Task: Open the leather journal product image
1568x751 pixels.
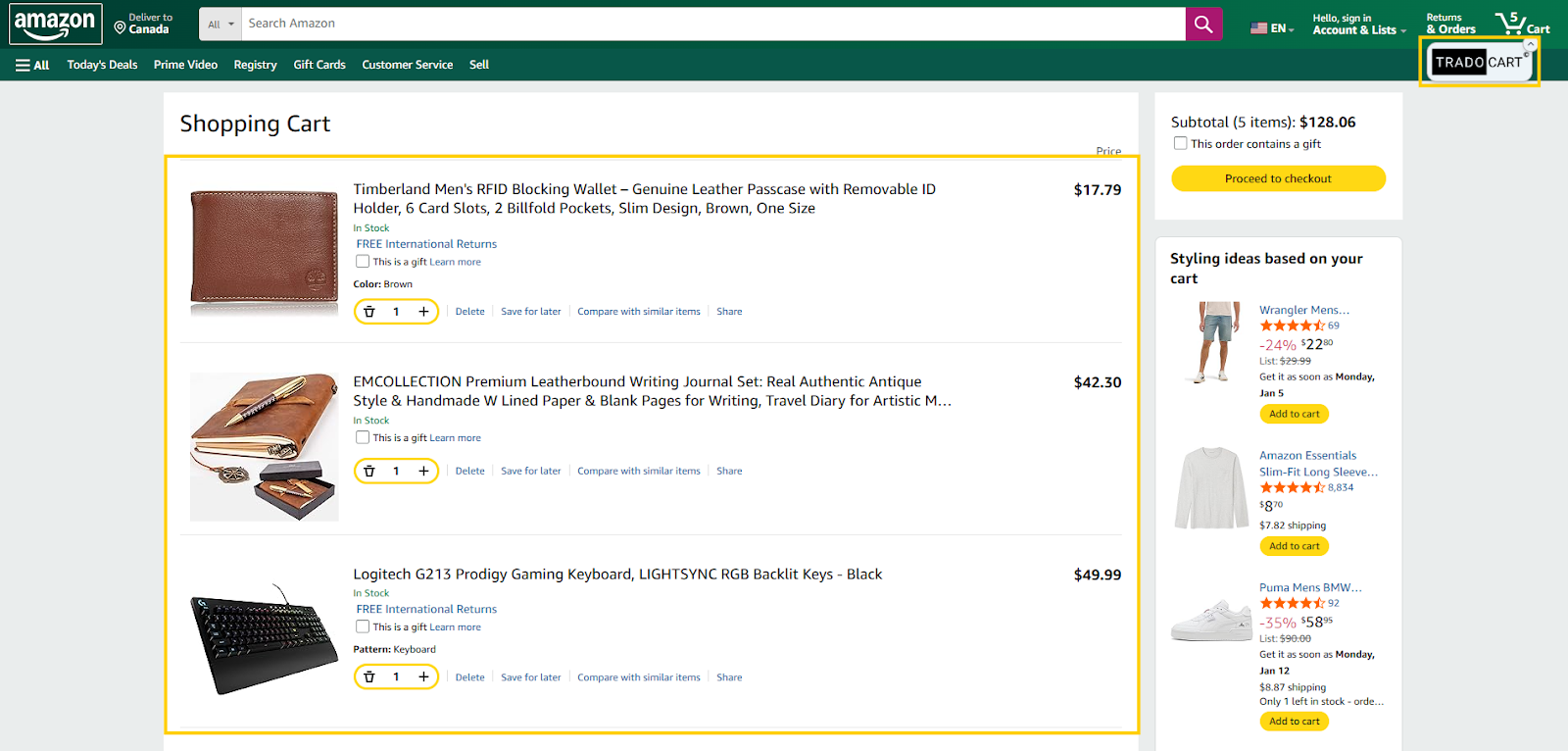Action: [264, 447]
